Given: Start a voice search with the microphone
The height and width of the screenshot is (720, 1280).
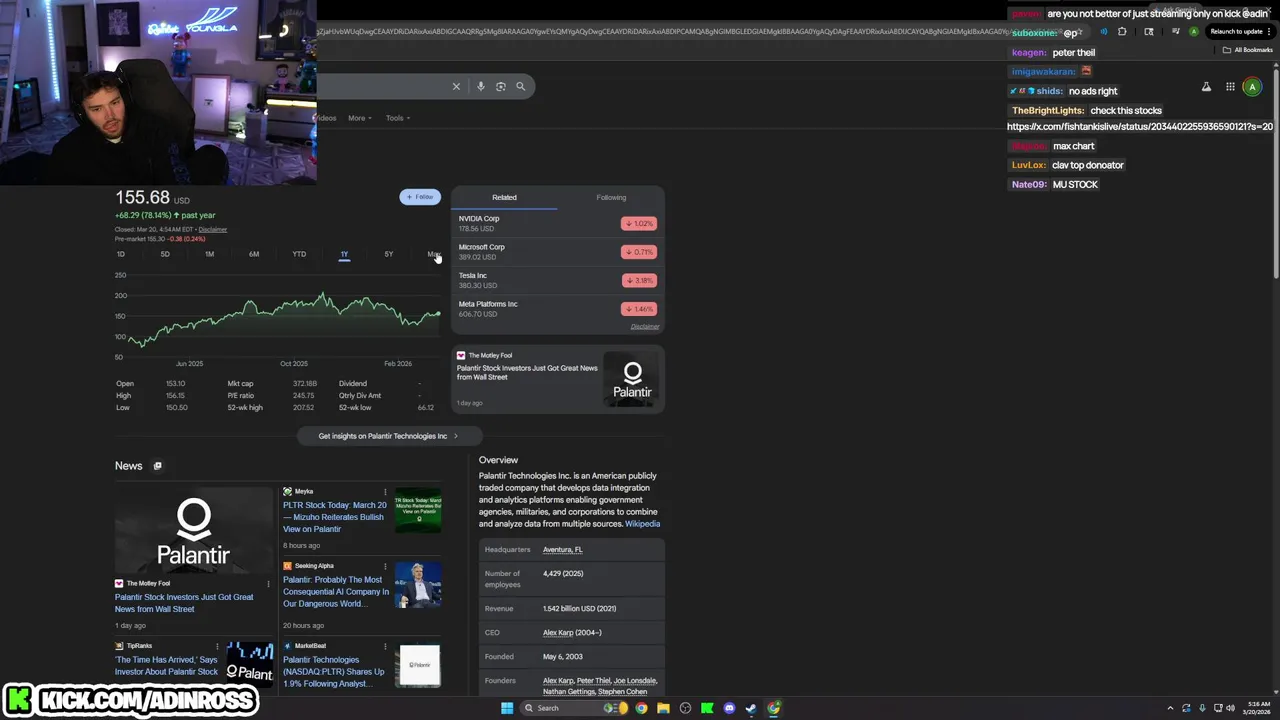Looking at the screenshot, I should [481, 86].
